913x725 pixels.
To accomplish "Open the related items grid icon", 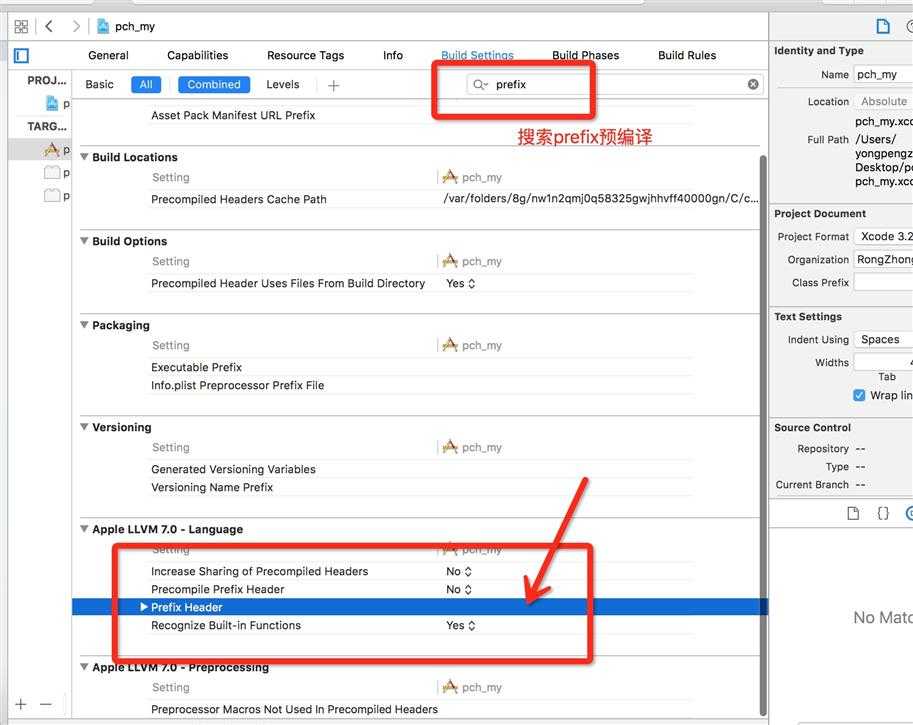I will pos(22,27).
